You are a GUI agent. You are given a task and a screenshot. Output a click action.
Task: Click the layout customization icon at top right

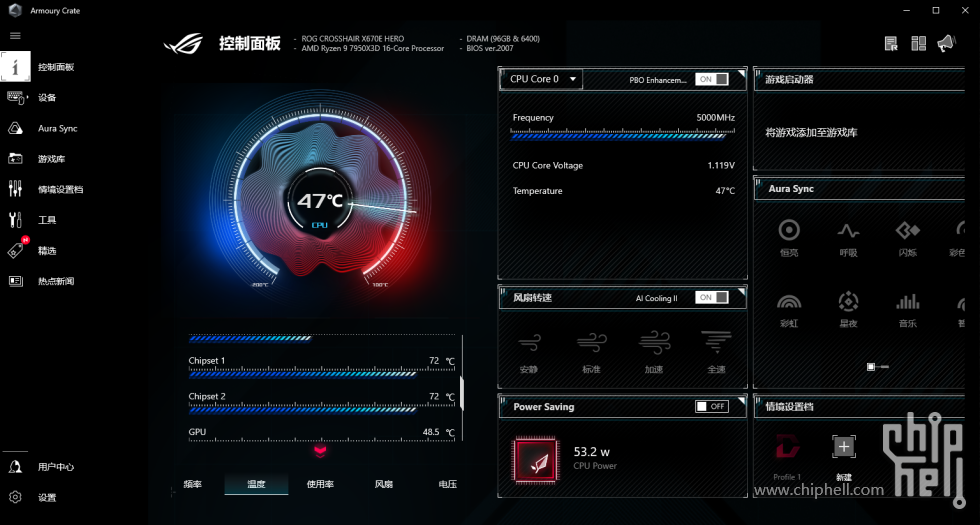pos(918,43)
